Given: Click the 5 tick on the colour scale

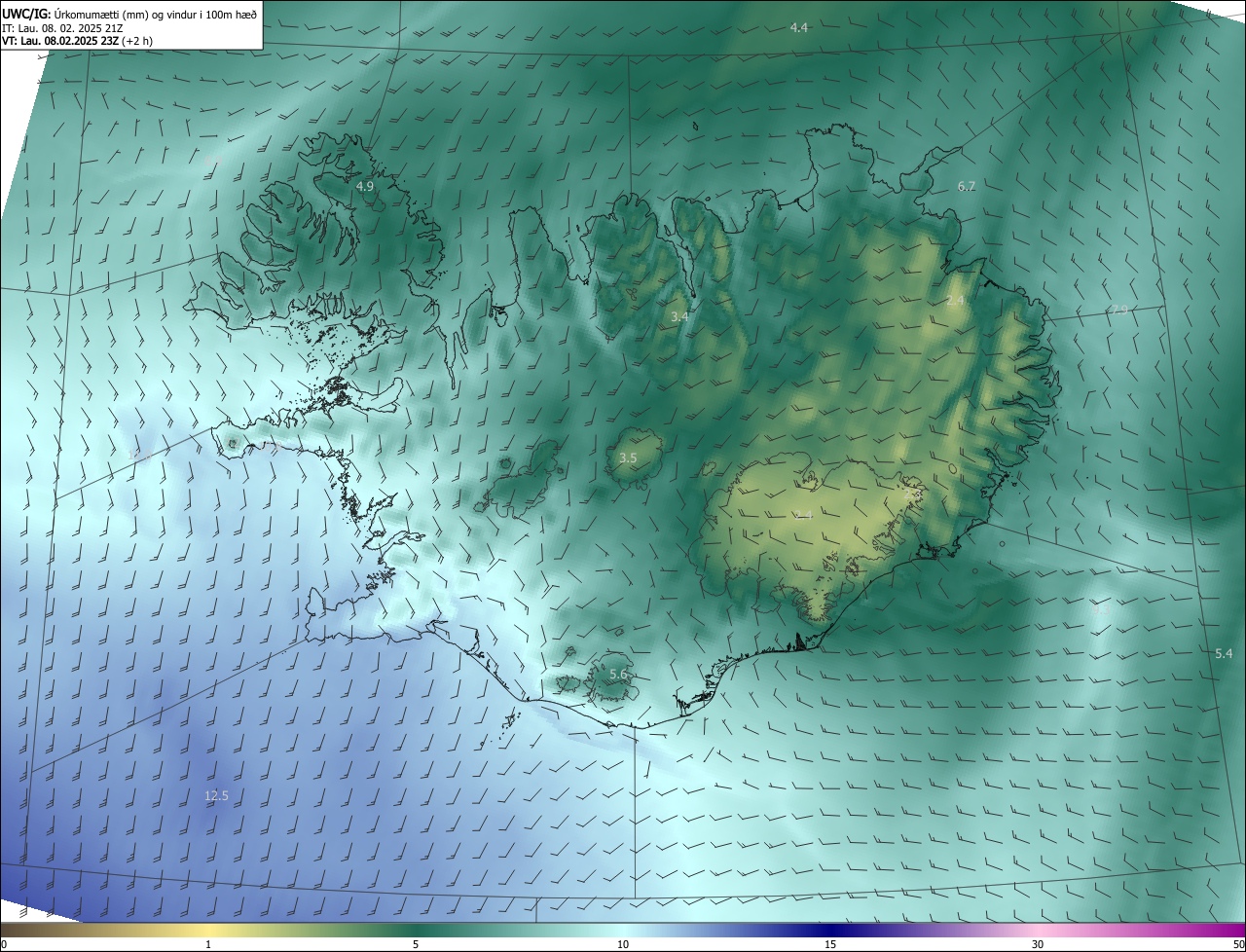Looking at the screenshot, I should pos(416,944).
